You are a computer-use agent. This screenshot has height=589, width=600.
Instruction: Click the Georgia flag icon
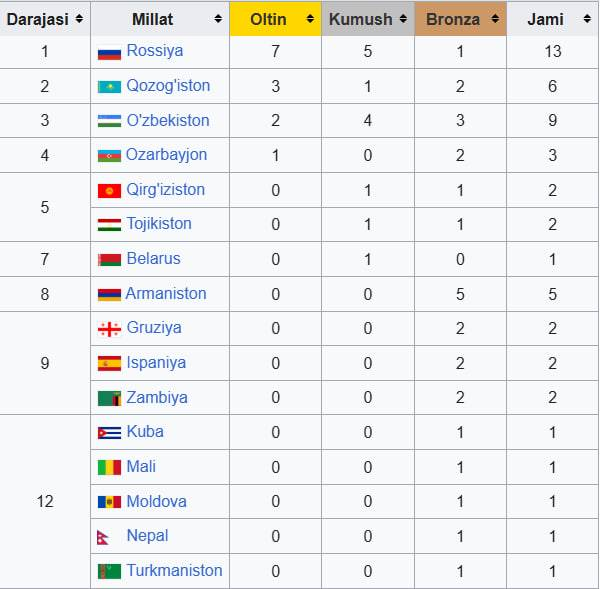tap(109, 329)
